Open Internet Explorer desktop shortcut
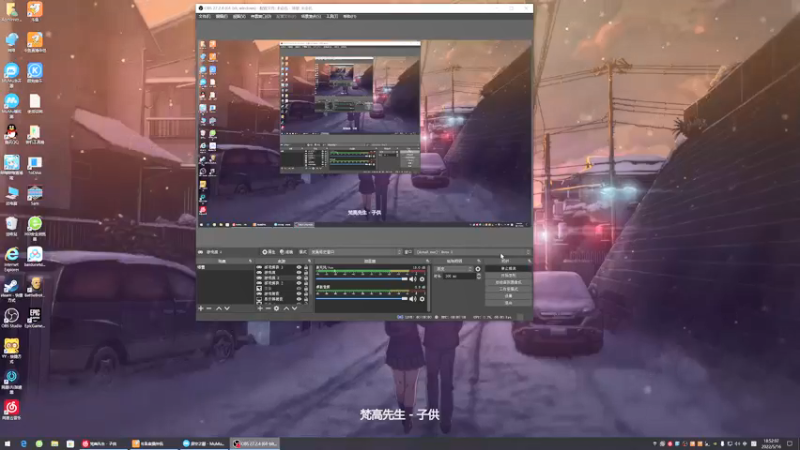 (11, 259)
